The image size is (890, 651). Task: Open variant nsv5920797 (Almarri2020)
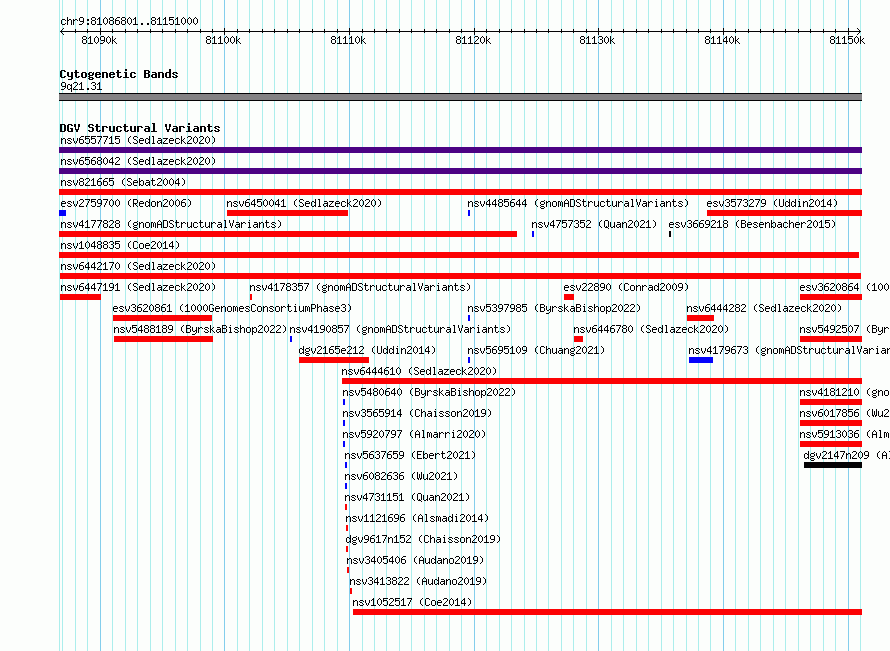coord(414,434)
